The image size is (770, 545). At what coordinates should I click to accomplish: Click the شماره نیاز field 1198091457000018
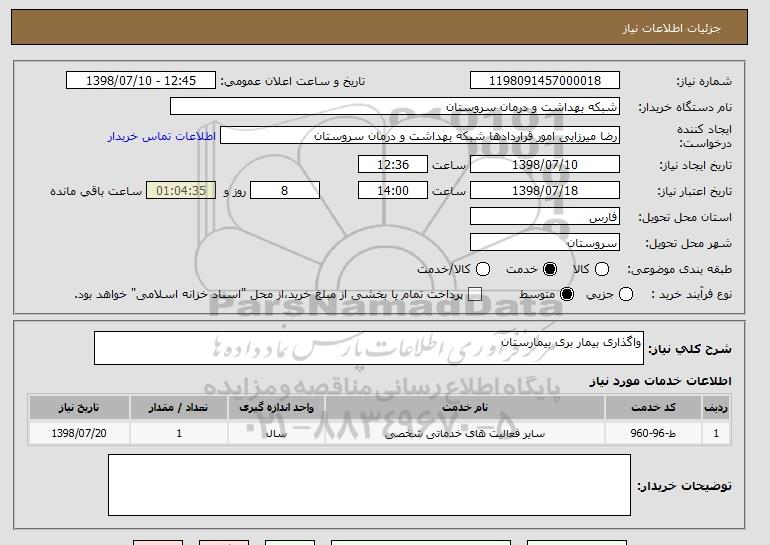[x=545, y=81]
